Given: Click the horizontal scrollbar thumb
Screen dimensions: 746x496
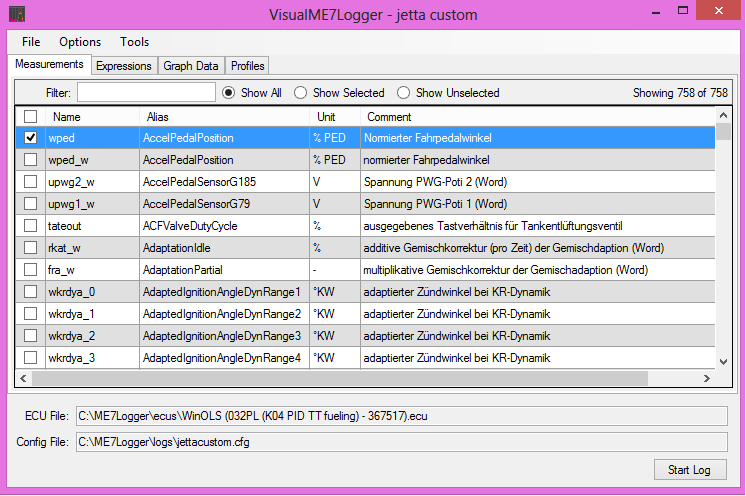Looking at the screenshot, I should [x=340, y=379].
